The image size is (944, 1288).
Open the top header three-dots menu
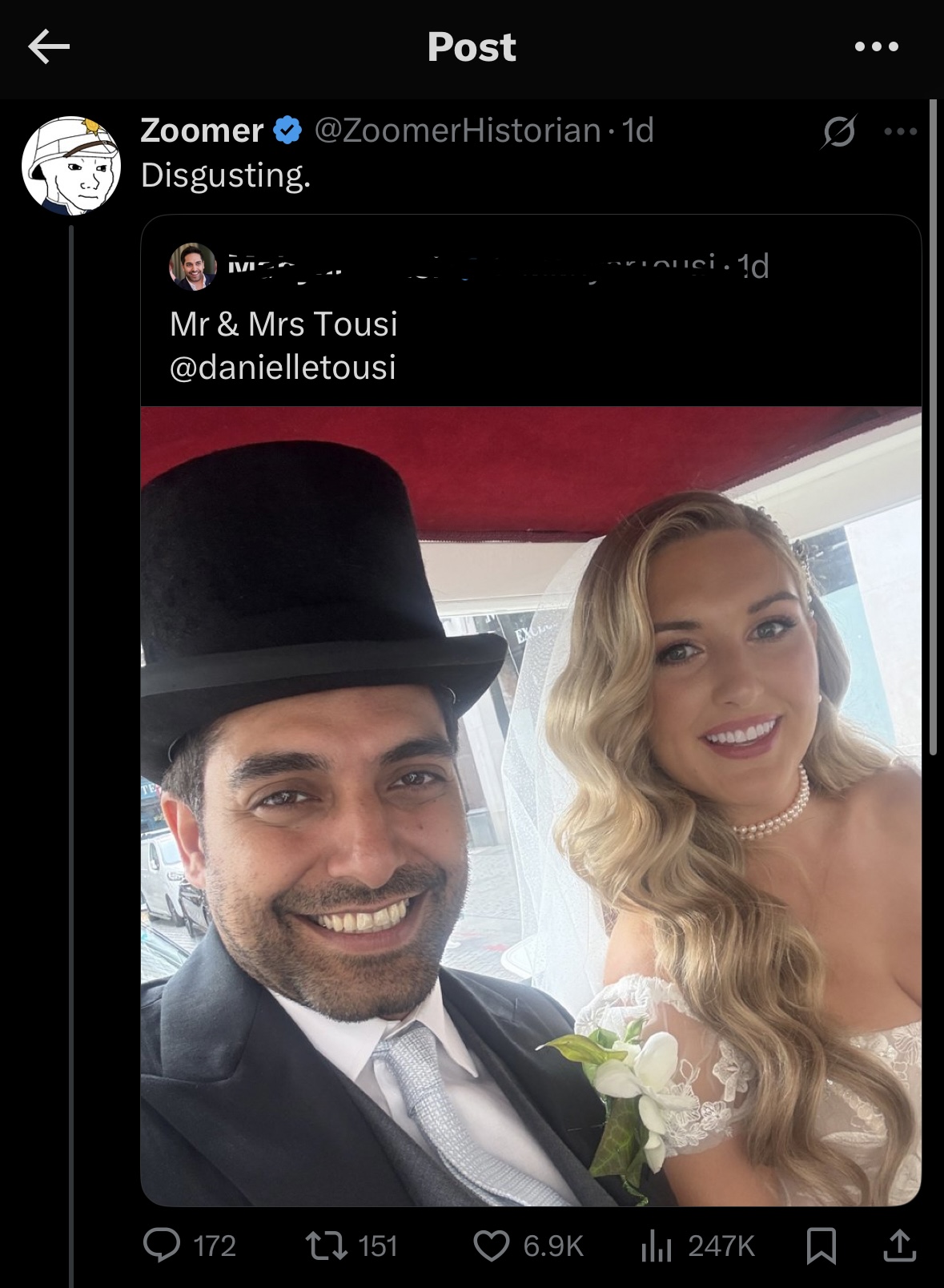[x=876, y=47]
